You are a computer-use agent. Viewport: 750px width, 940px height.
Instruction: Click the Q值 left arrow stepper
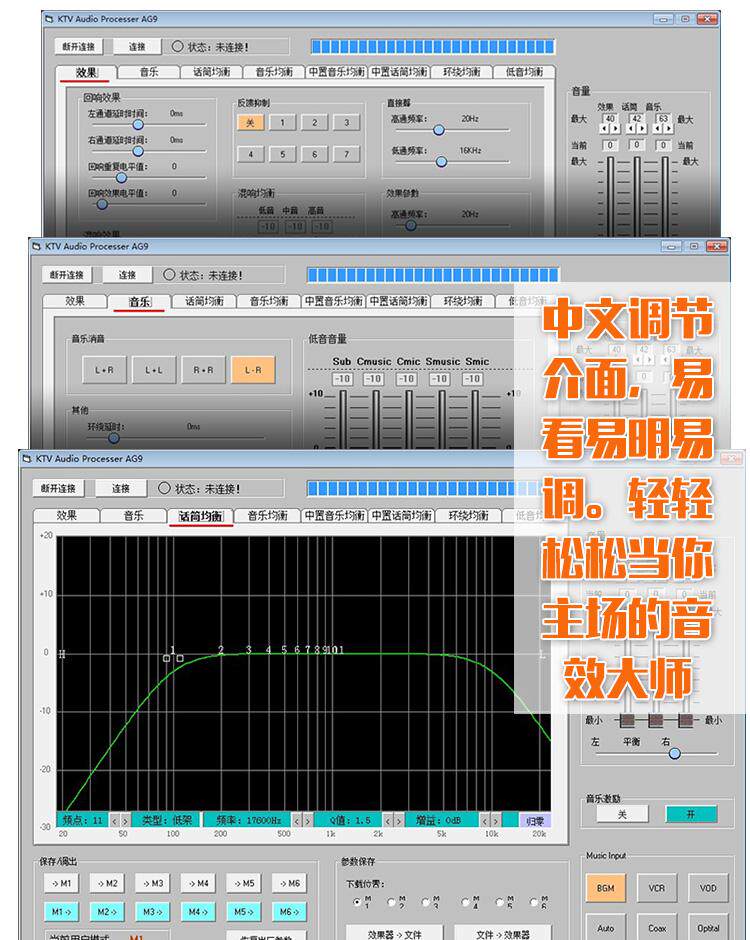click(x=387, y=820)
